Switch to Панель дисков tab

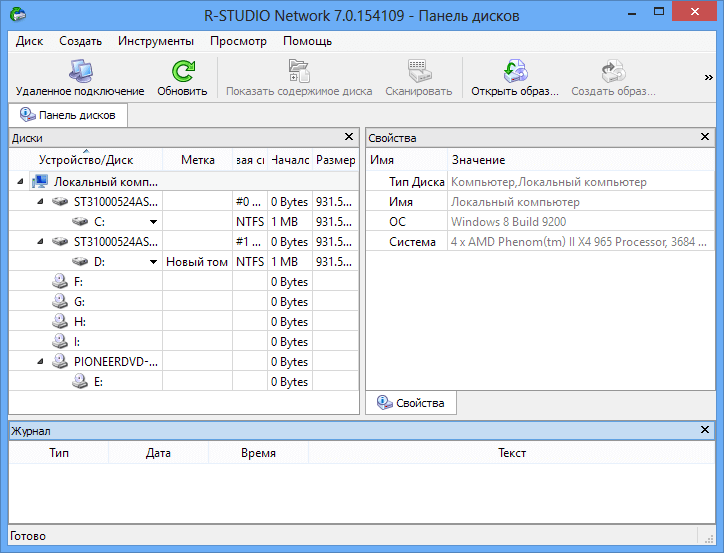[68, 115]
